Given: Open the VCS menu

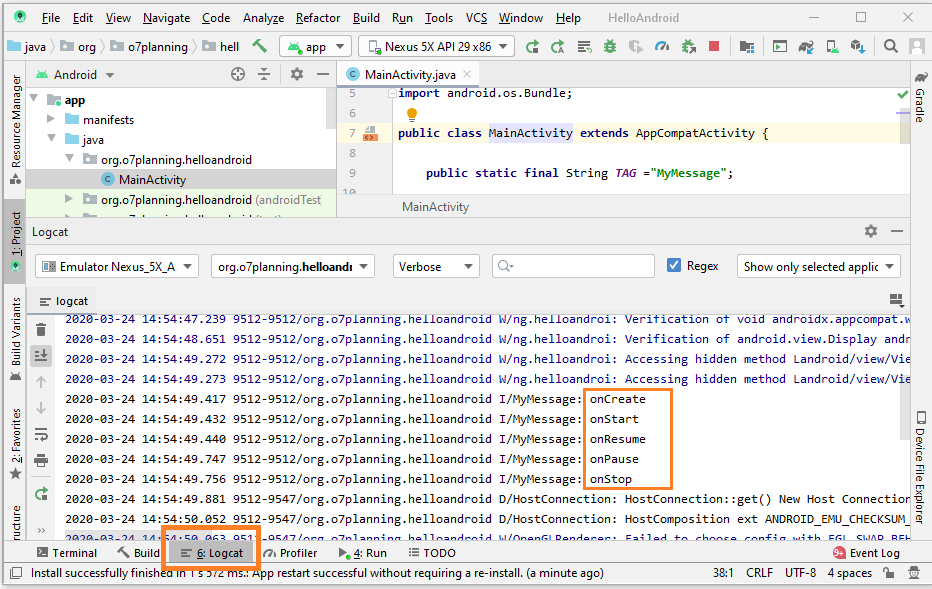Looking at the screenshot, I should pyautogui.click(x=476, y=18).
